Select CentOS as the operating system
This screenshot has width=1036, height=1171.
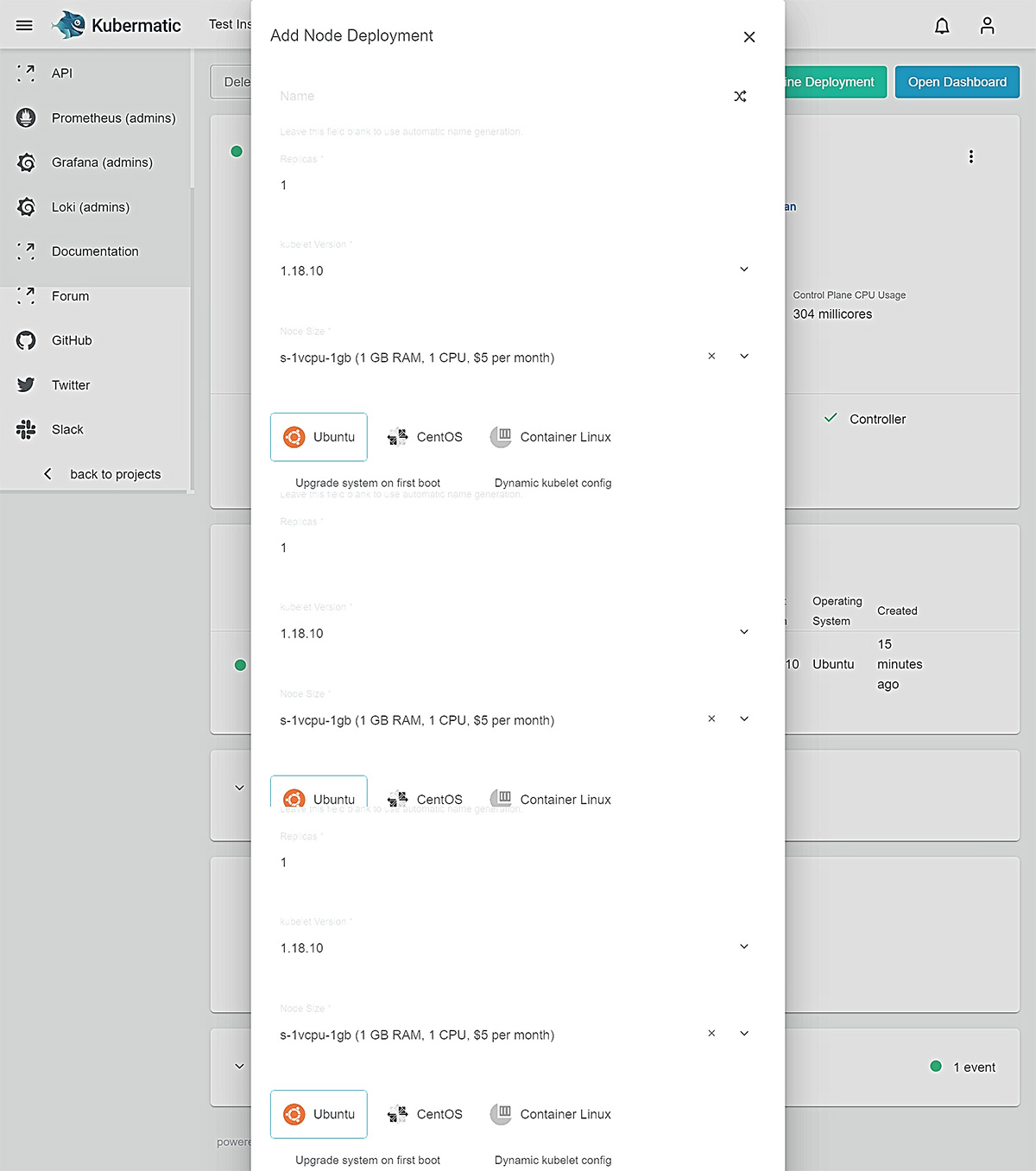tap(425, 437)
